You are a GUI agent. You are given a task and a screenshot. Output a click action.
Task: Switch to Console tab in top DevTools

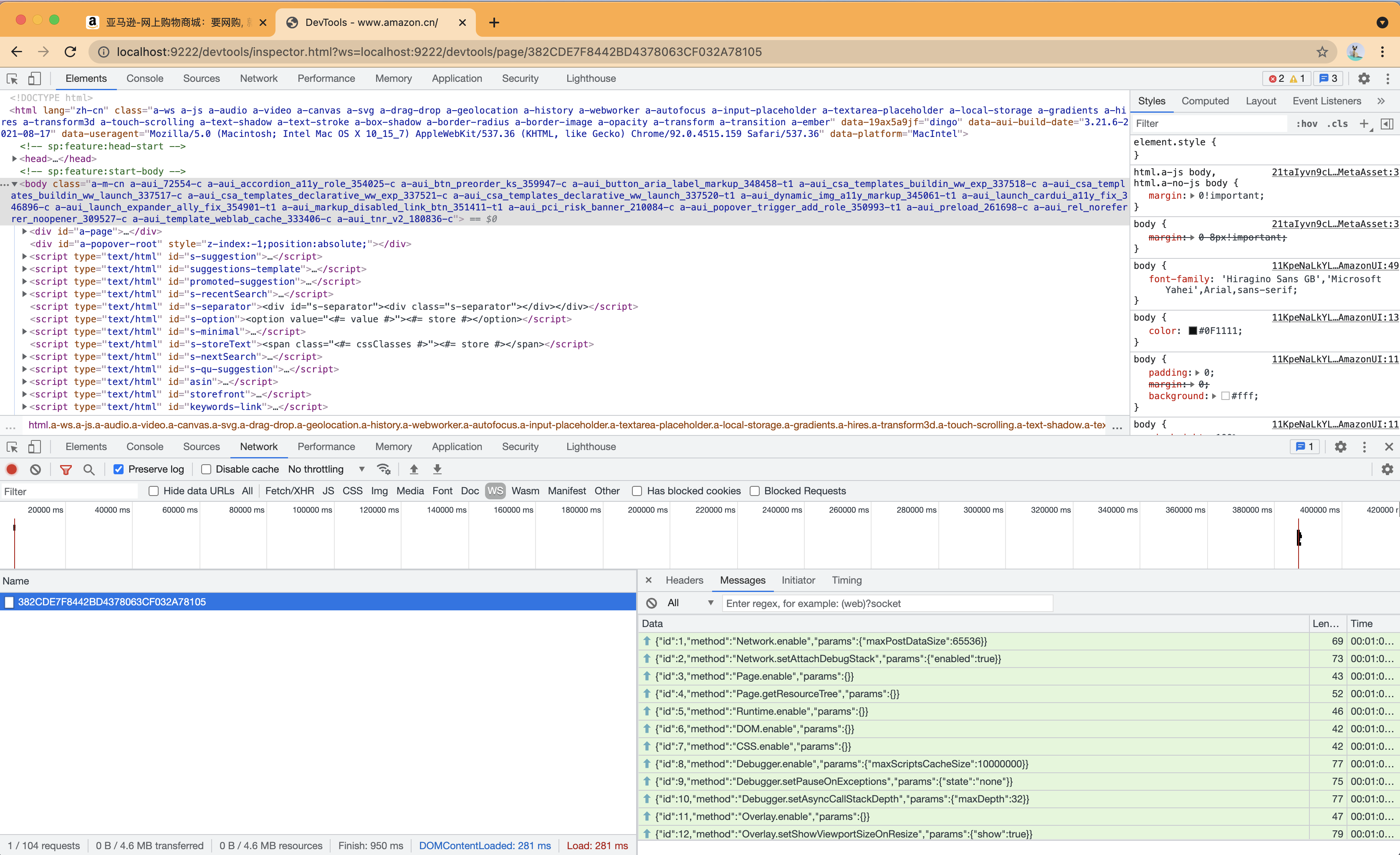pos(145,78)
